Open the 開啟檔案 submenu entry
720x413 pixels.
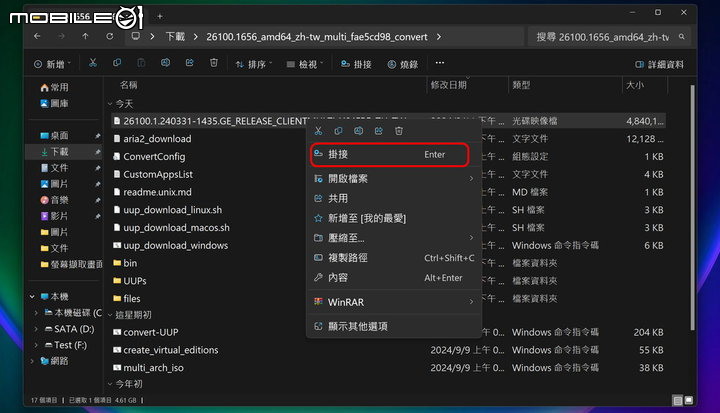(x=394, y=179)
